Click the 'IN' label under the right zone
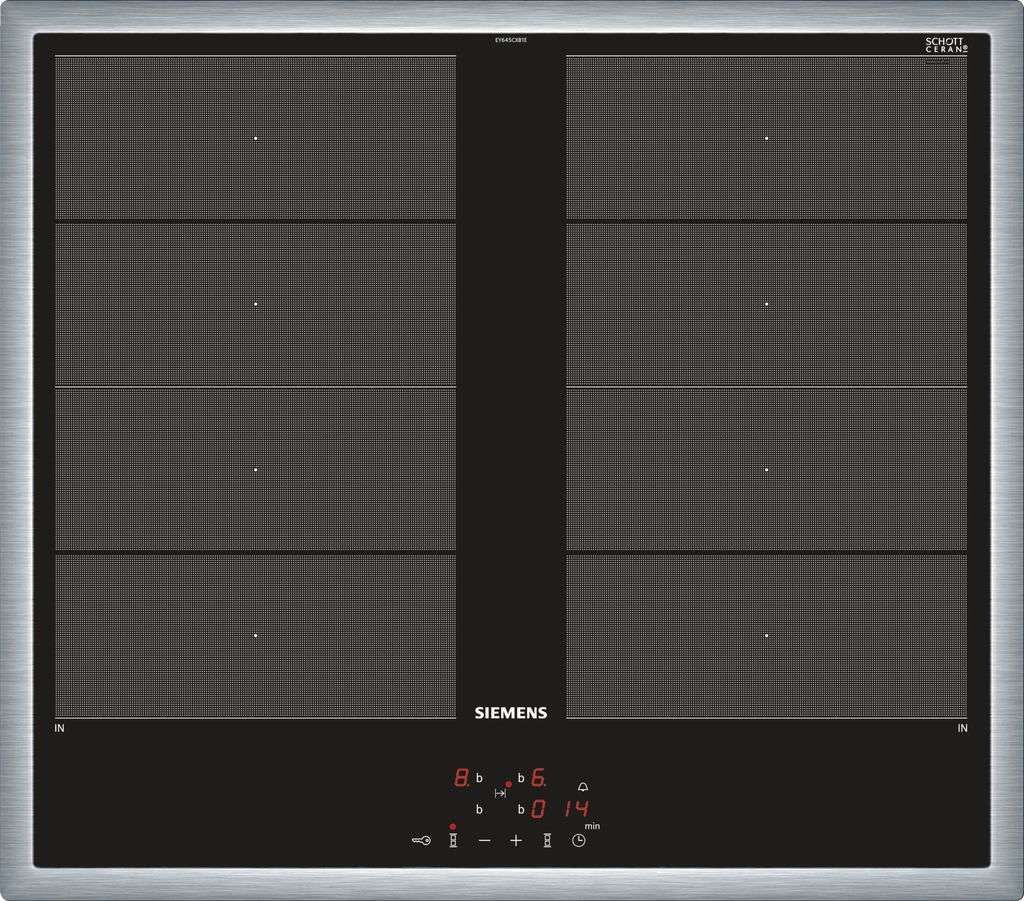1024x901 pixels. [x=963, y=728]
